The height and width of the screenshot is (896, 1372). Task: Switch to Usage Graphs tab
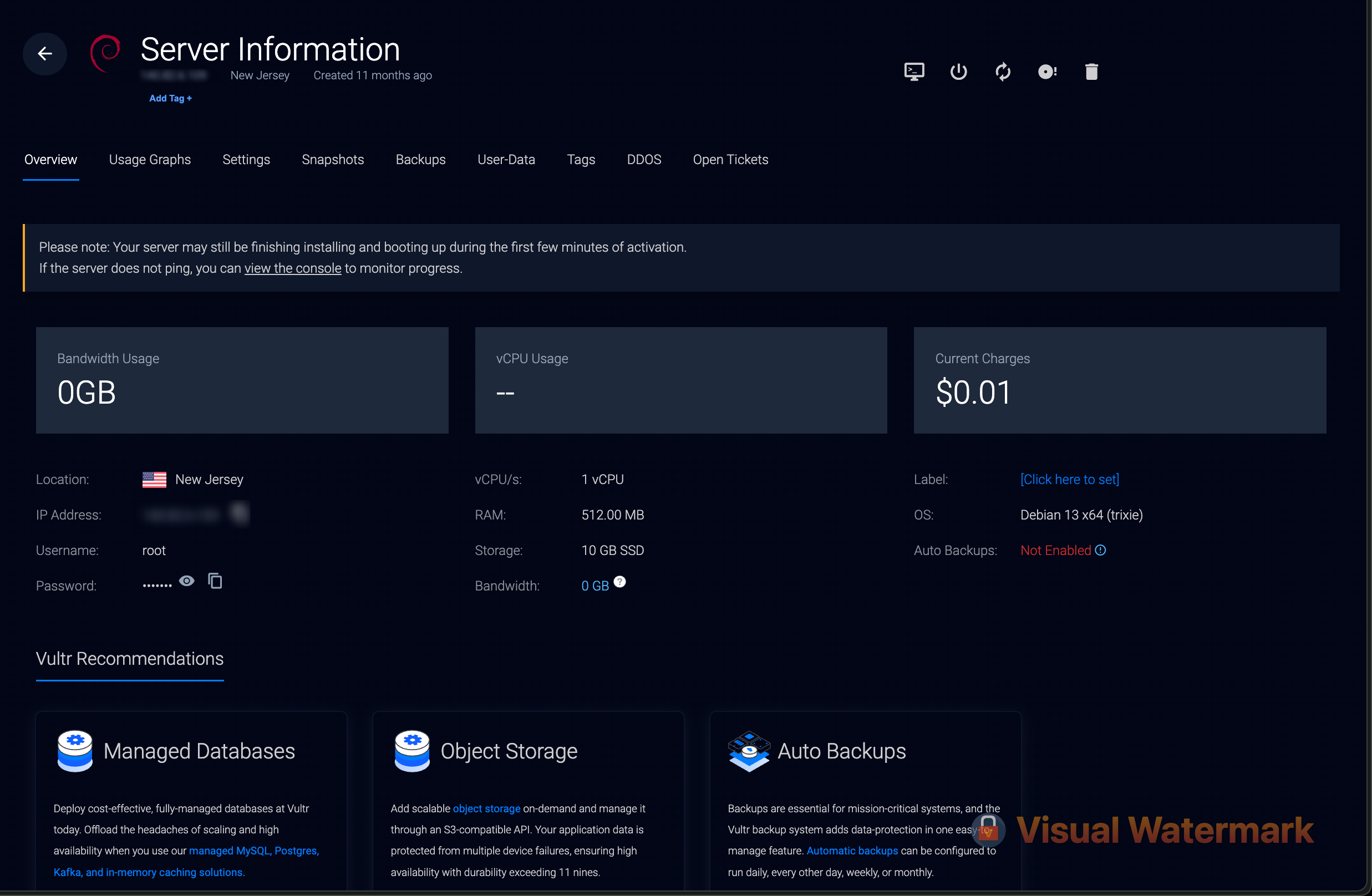pos(150,160)
